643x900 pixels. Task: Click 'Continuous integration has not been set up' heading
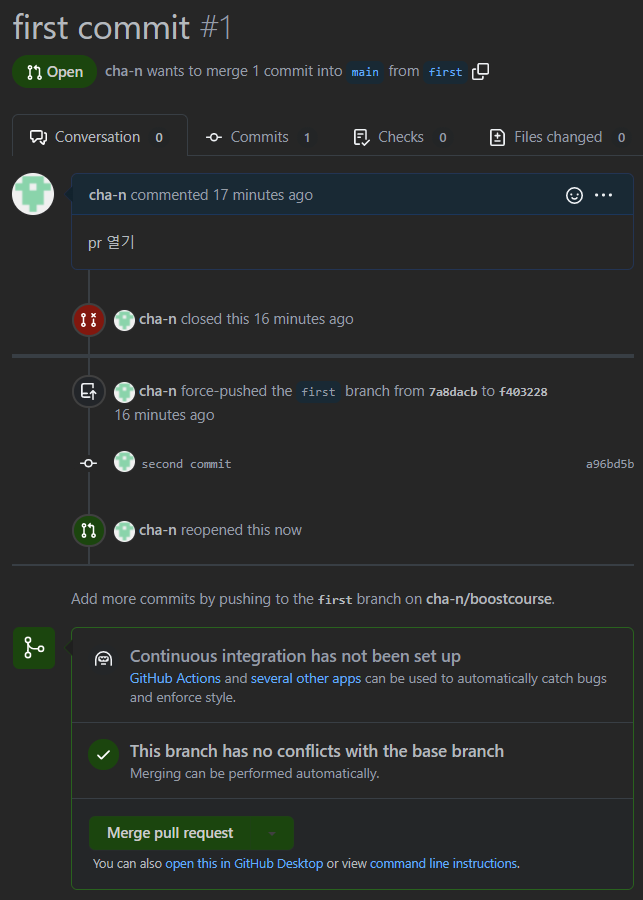(x=295, y=656)
